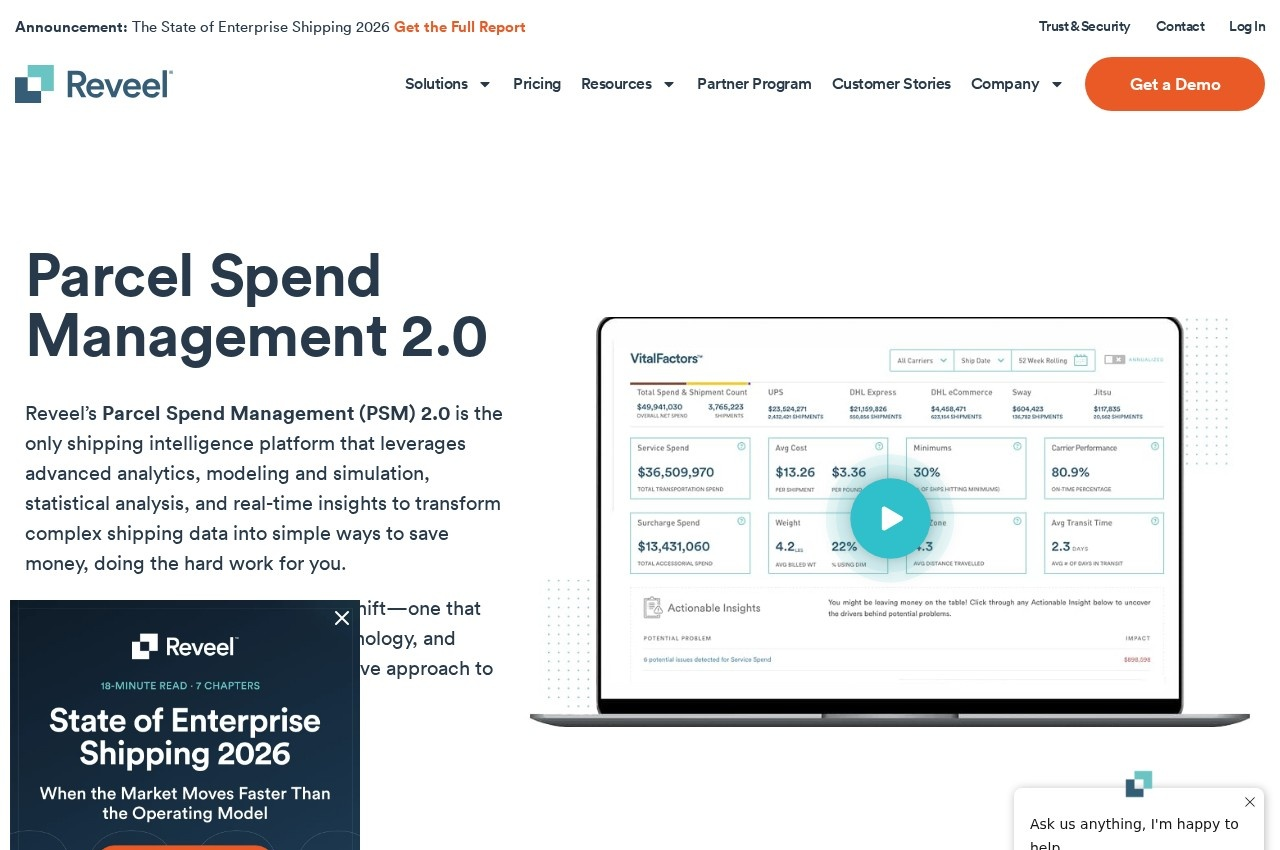Click the Log In link
The image size is (1280, 850).
[1247, 26]
